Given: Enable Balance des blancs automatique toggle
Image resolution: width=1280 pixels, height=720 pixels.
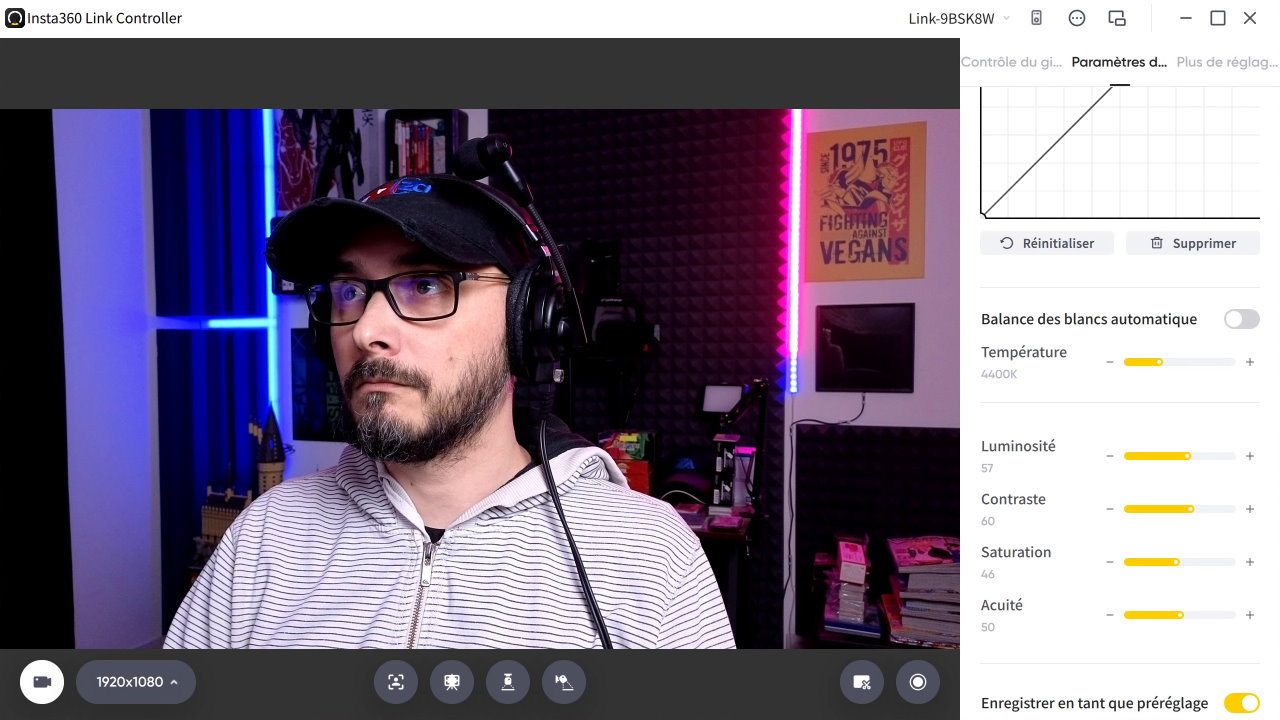Looking at the screenshot, I should pyautogui.click(x=1241, y=319).
